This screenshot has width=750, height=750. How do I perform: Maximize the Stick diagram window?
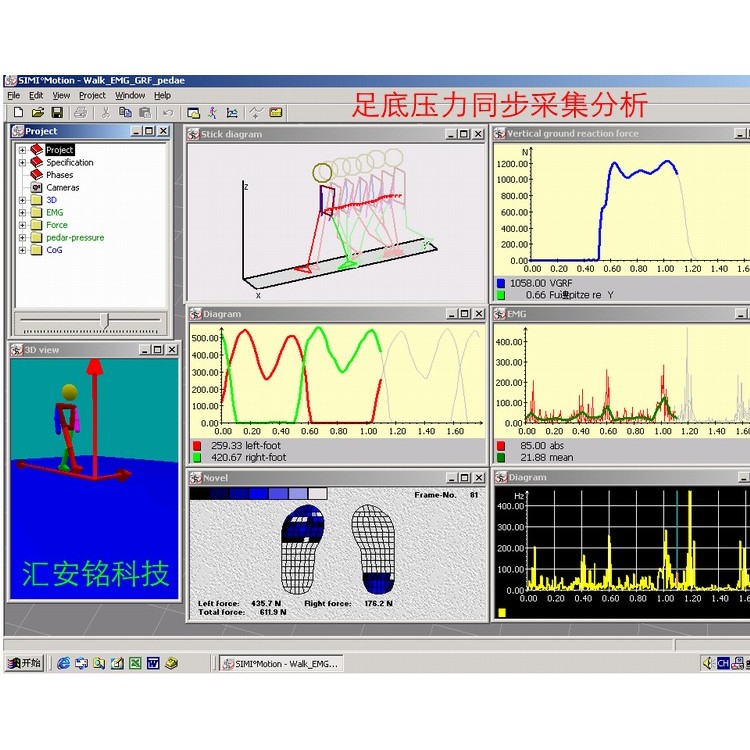click(464, 134)
